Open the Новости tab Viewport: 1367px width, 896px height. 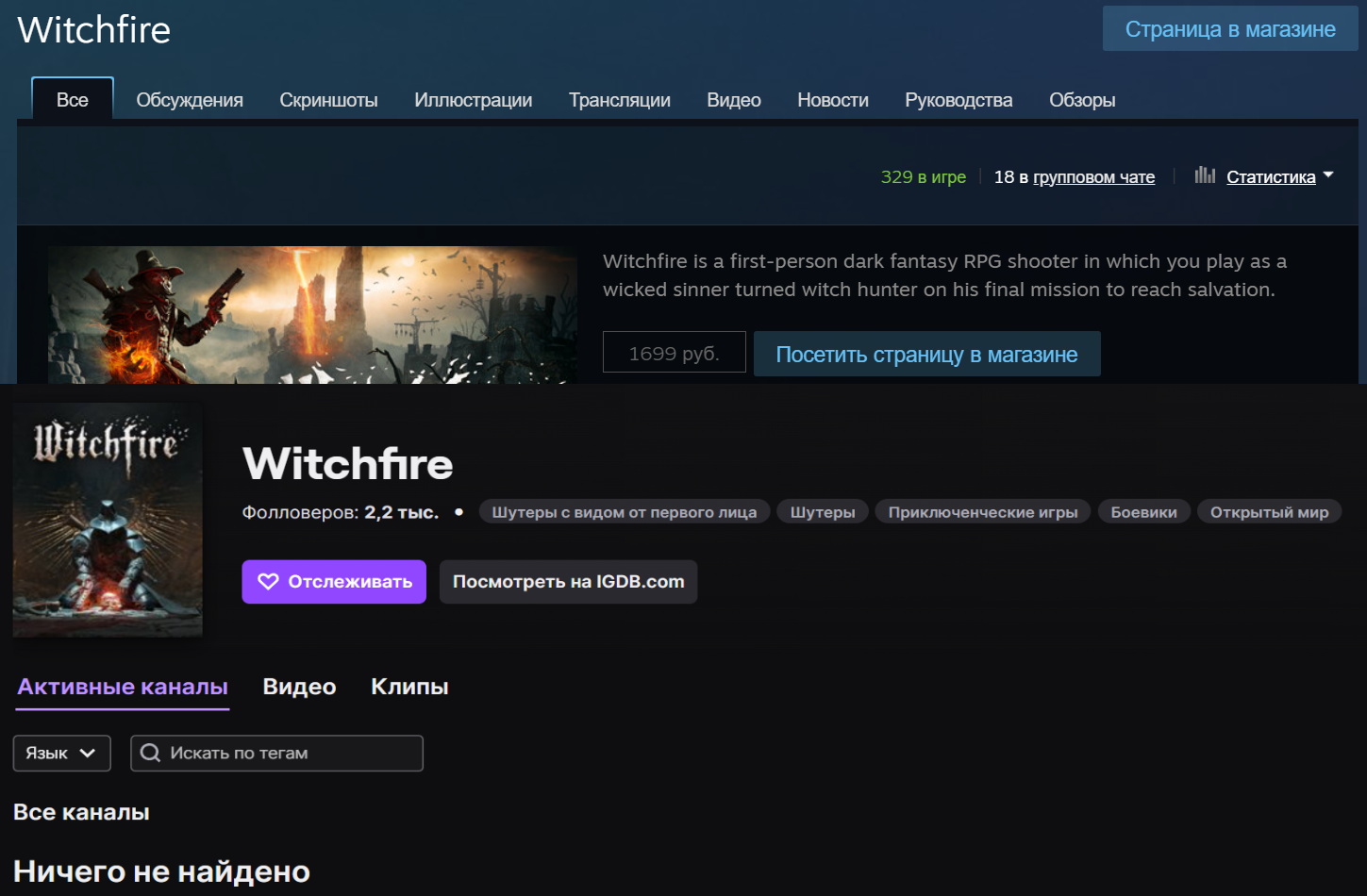pos(833,100)
